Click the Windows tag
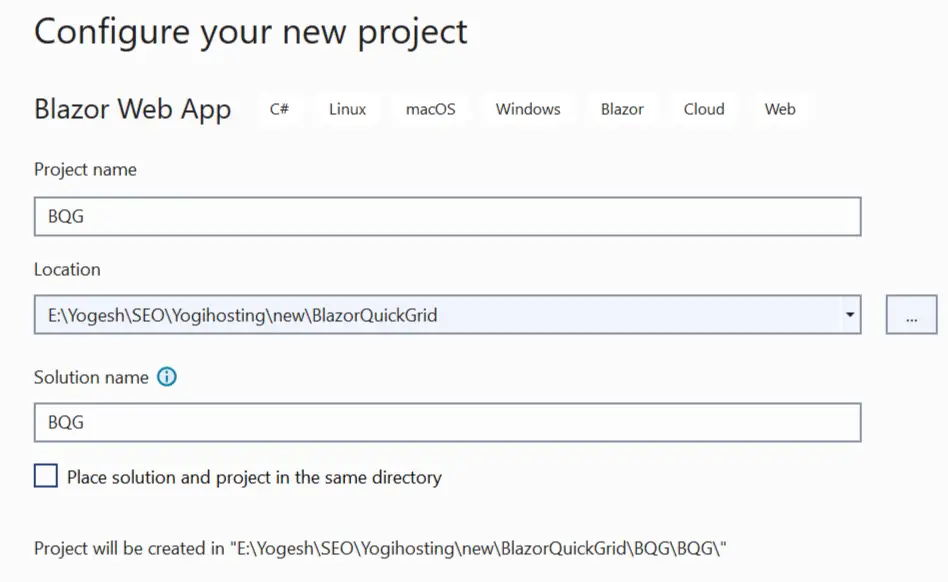Viewport: 948px width, 582px height. [528, 109]
